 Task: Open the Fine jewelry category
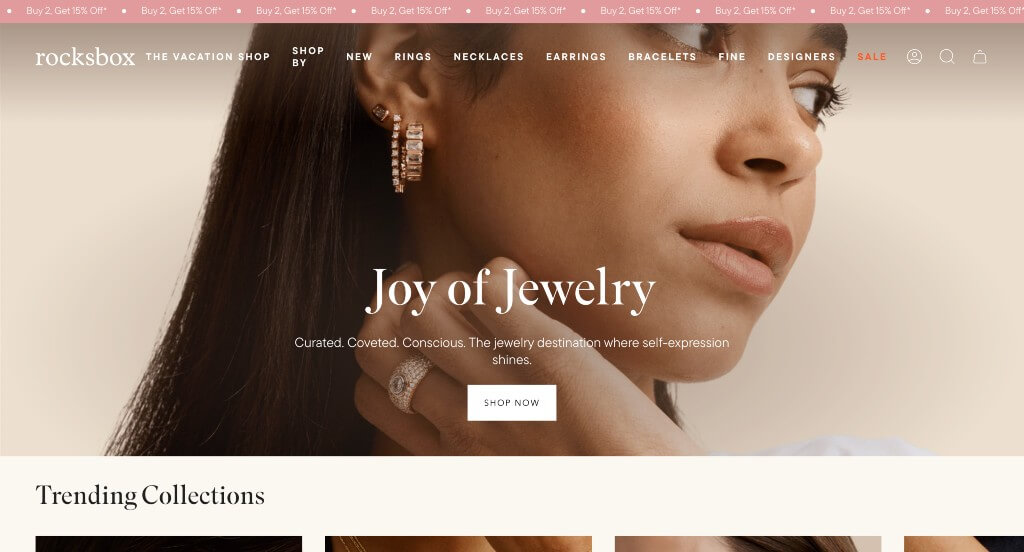(x=732, y=57)
